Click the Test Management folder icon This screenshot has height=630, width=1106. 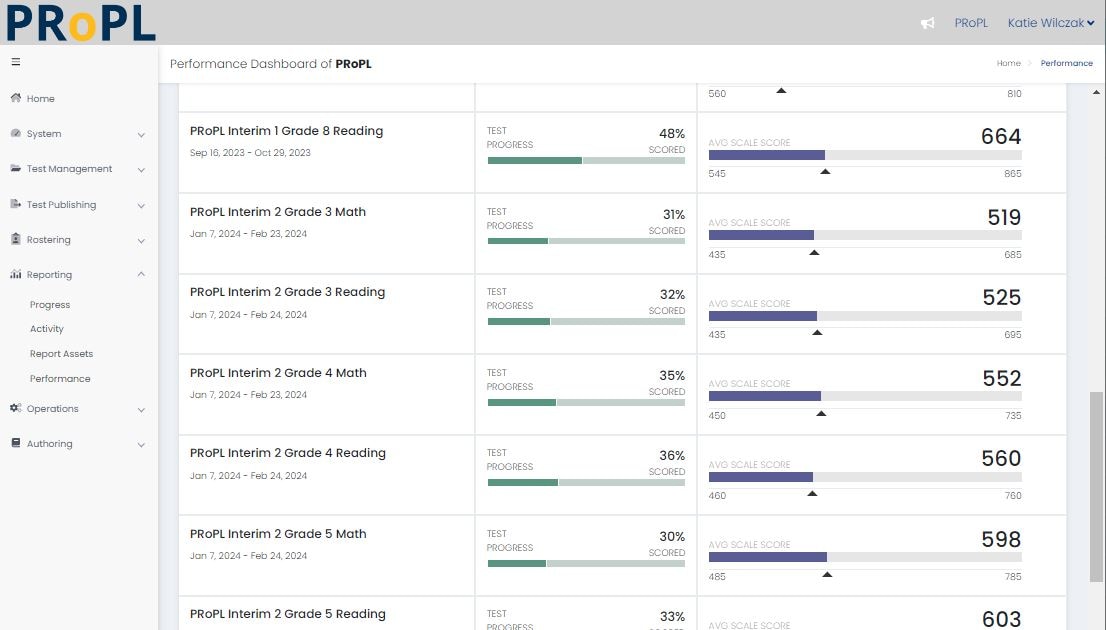pos(16,169)
